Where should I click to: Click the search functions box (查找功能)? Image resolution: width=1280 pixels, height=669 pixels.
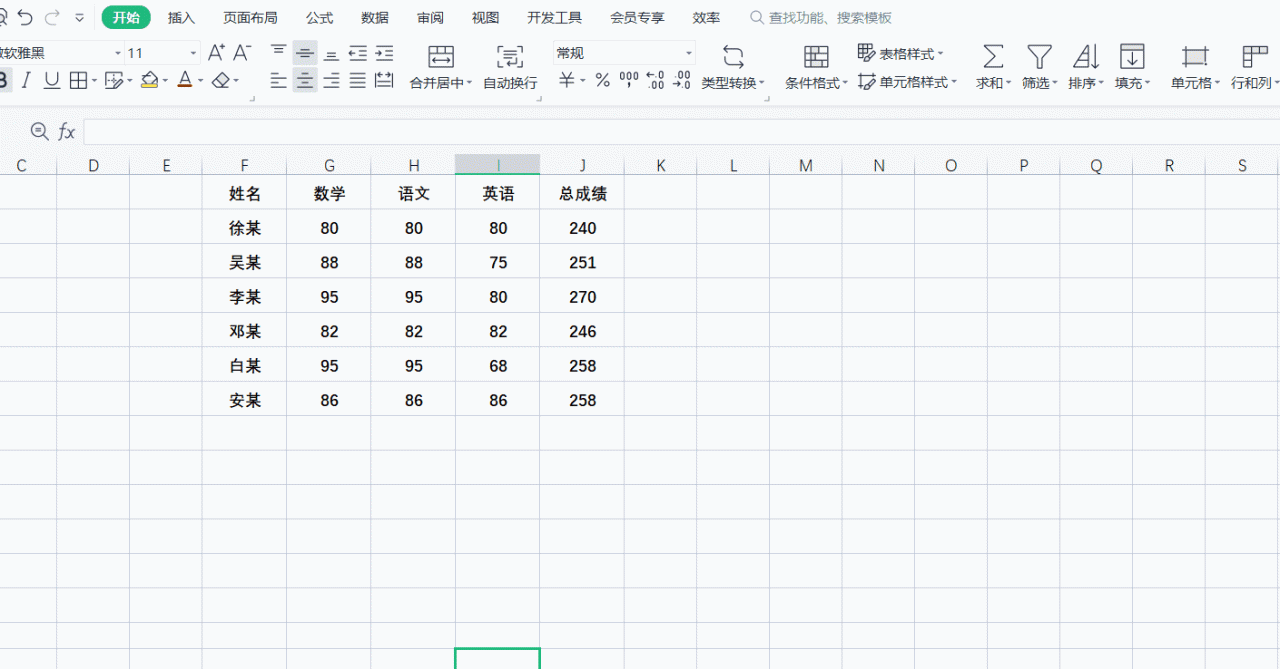point(822,18)
